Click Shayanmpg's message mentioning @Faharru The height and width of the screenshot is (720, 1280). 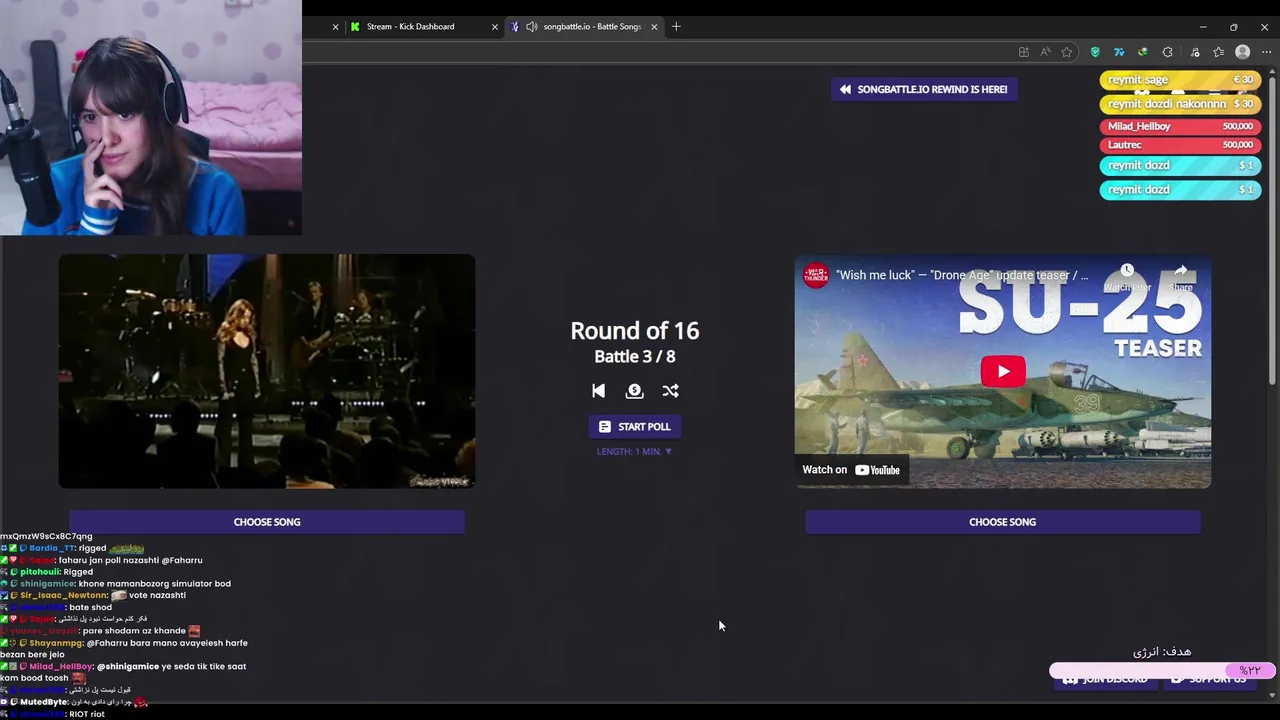[124, 649]
